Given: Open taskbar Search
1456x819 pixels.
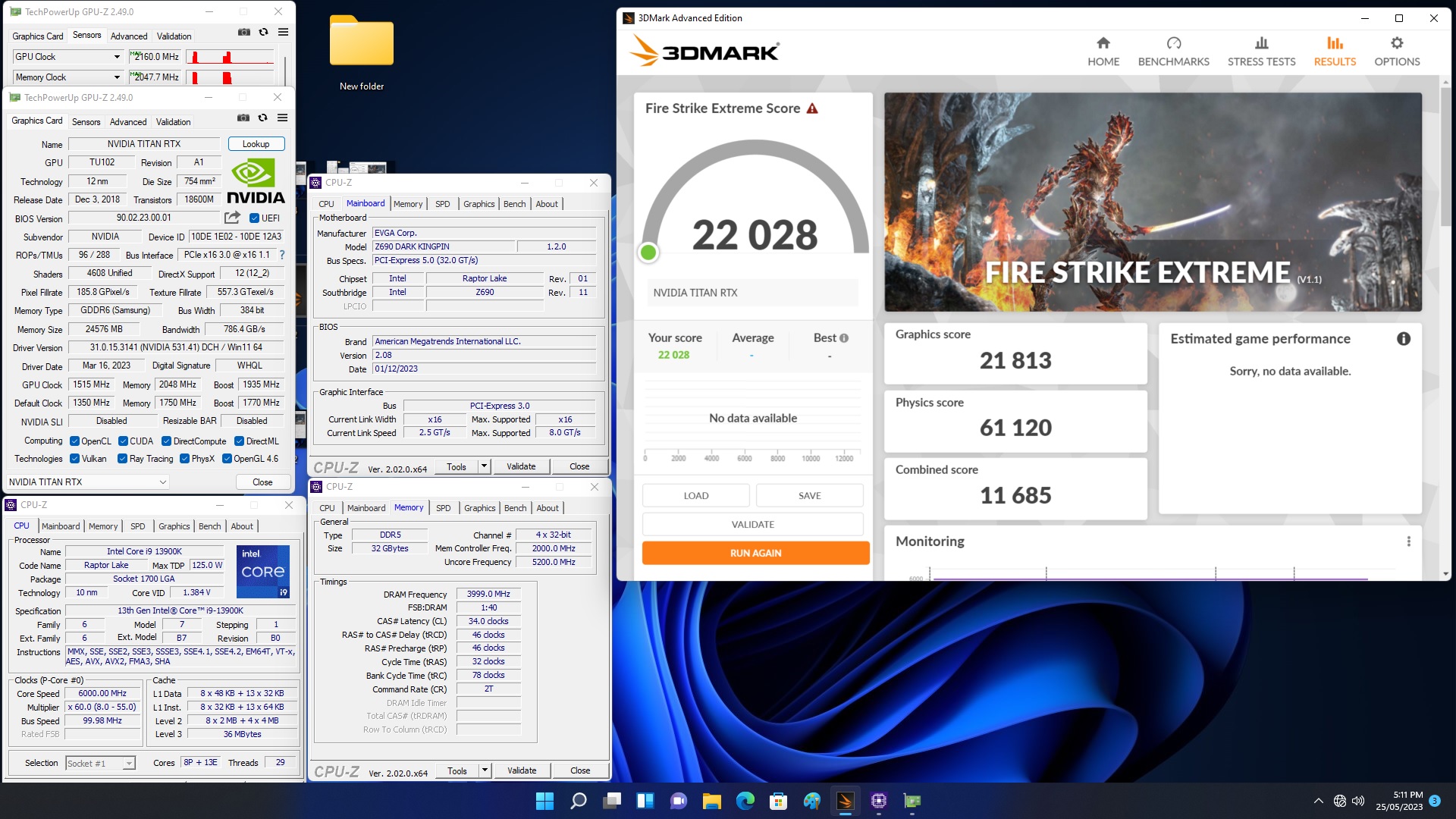Looking at the screenshot, I should 578,801.
